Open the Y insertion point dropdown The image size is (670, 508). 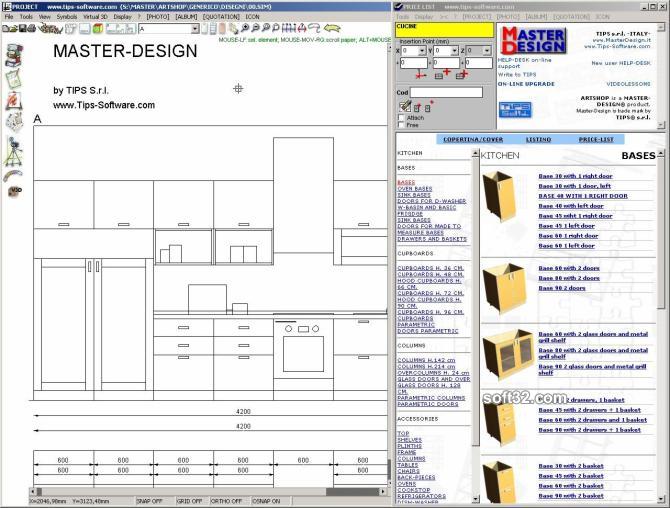[x=455, y=51]
